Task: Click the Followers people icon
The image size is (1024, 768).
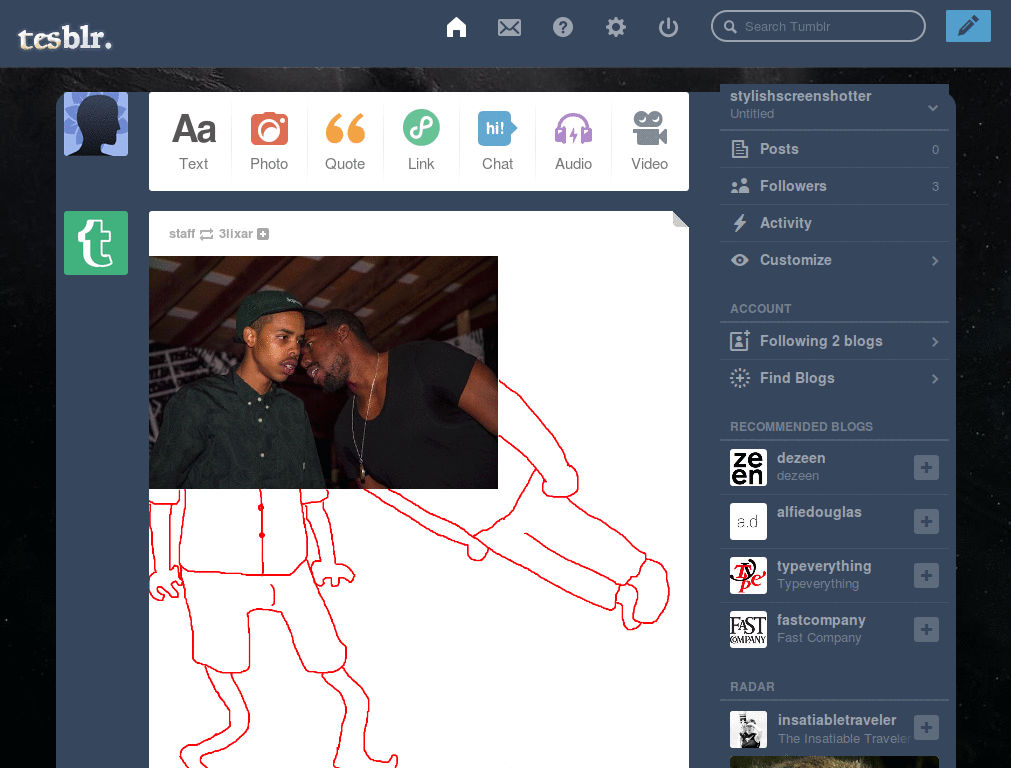Action: pyautogui.click(x=739, y=186)
